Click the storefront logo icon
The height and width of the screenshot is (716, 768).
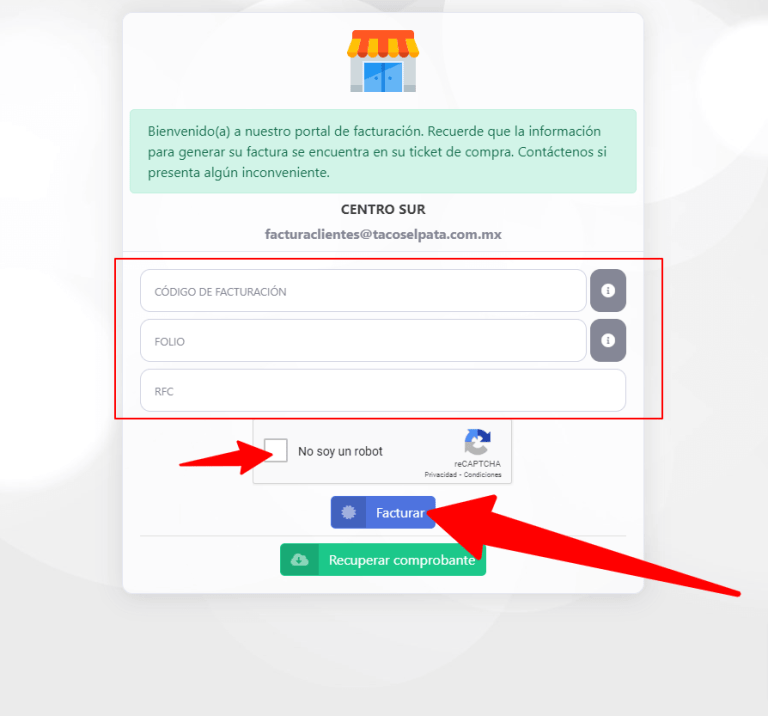click(383, 61)
